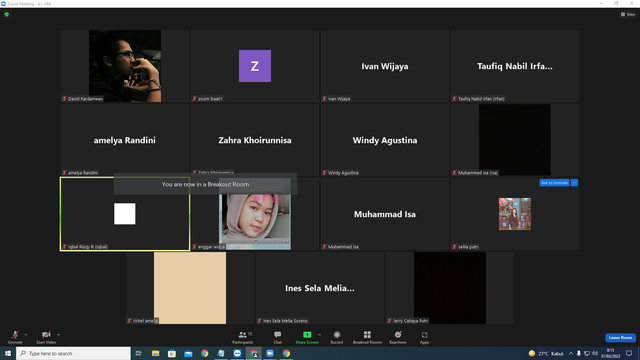Image resolution: width=640 pixels, height=360 pixels.
Task: Select the Muhammad Isa (Isa) dark video tile
Action: pos(515,140)
